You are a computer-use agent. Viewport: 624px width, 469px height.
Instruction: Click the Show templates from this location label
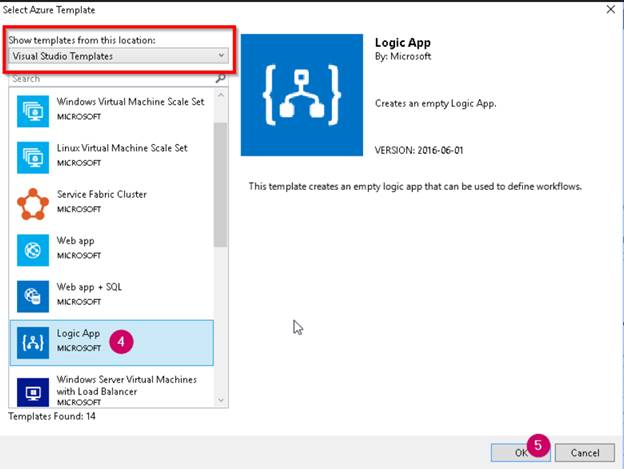82,40
